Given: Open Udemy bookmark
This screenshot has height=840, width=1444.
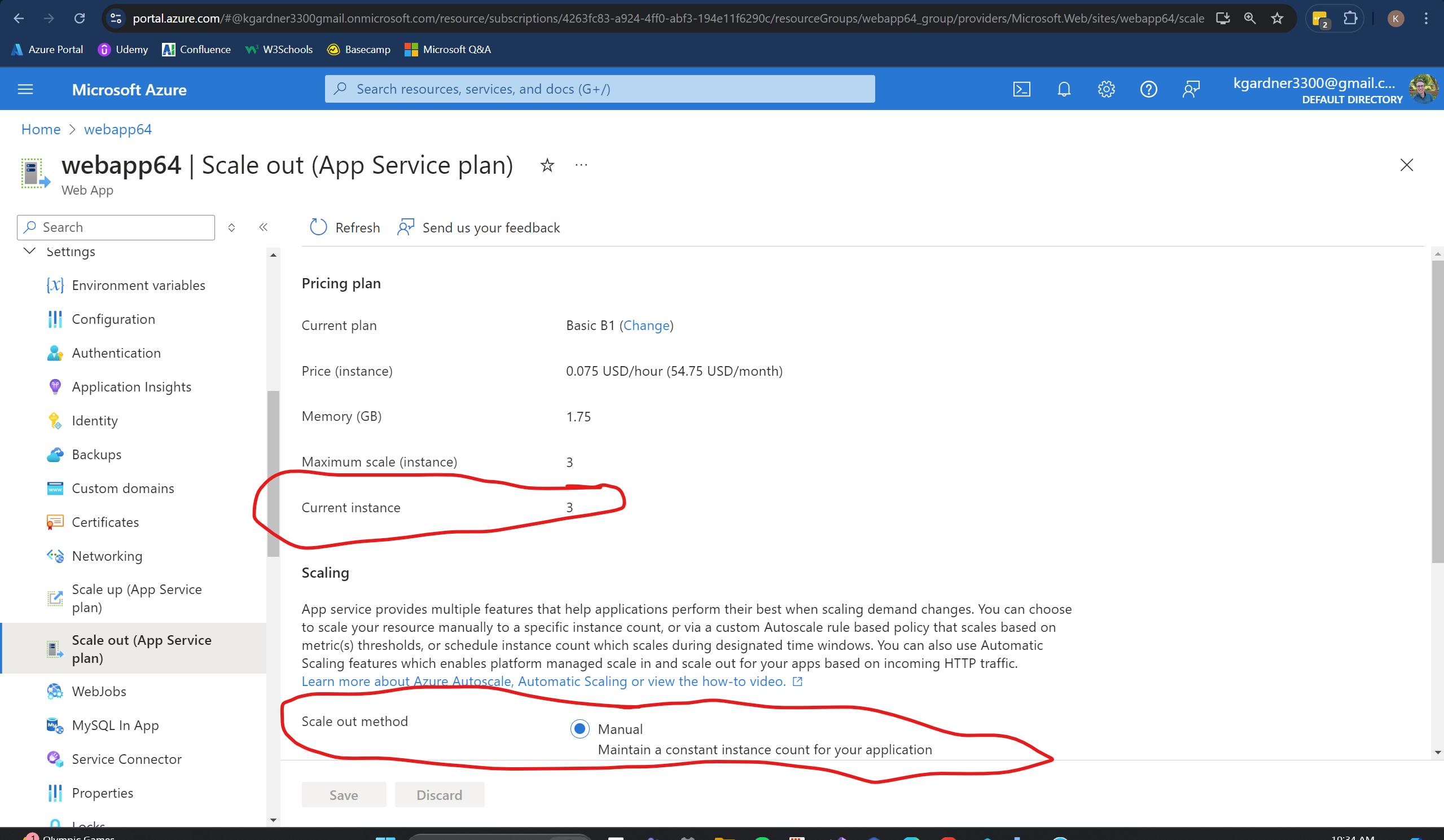Looking at the screenshot, I should tap(122, 50).
